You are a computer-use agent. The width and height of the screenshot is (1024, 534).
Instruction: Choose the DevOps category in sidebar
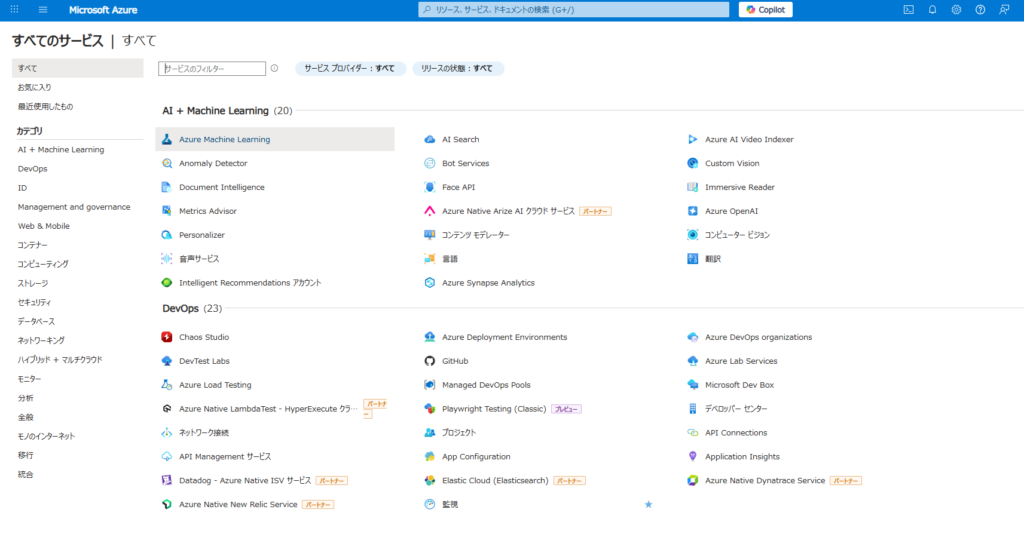(x=33, y=168)
